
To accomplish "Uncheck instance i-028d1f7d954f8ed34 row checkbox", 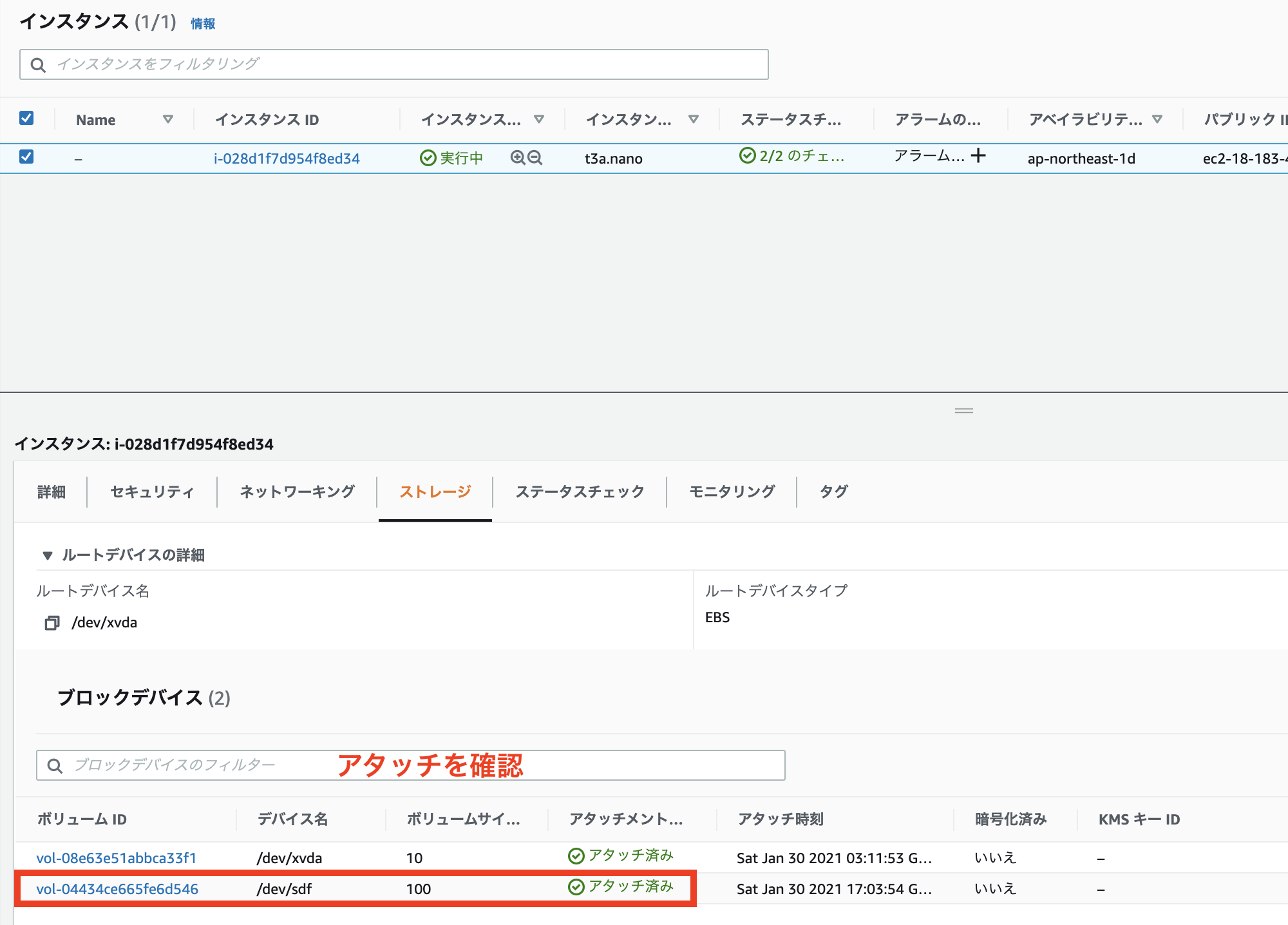I will click(26, 157).
